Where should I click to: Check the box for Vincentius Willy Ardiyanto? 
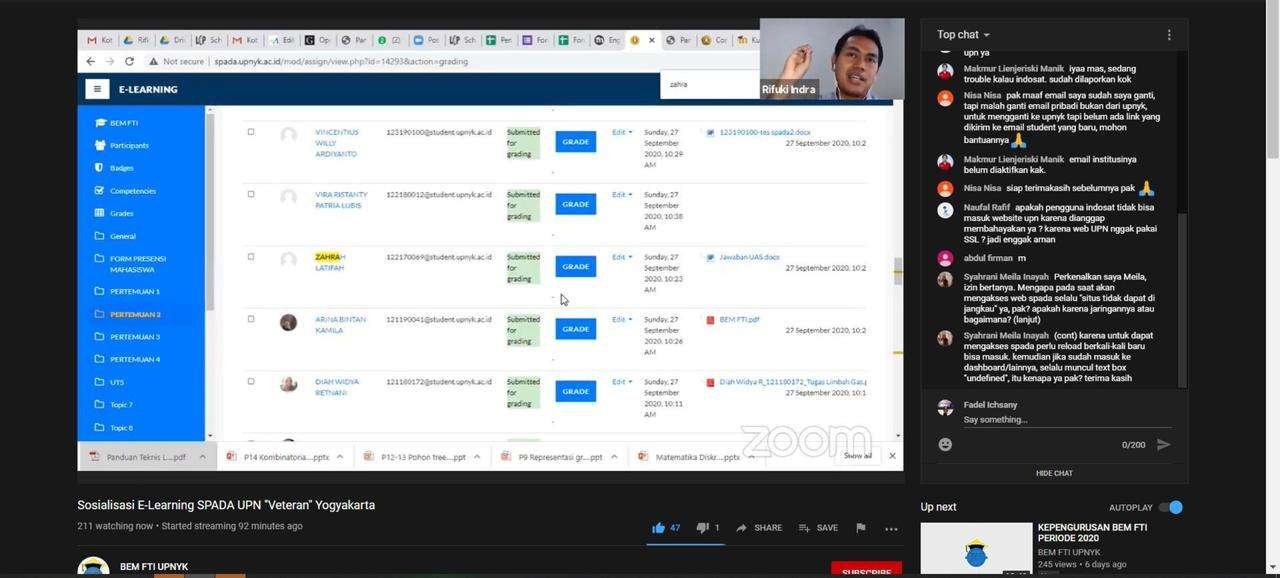click(x=251, y=132)
